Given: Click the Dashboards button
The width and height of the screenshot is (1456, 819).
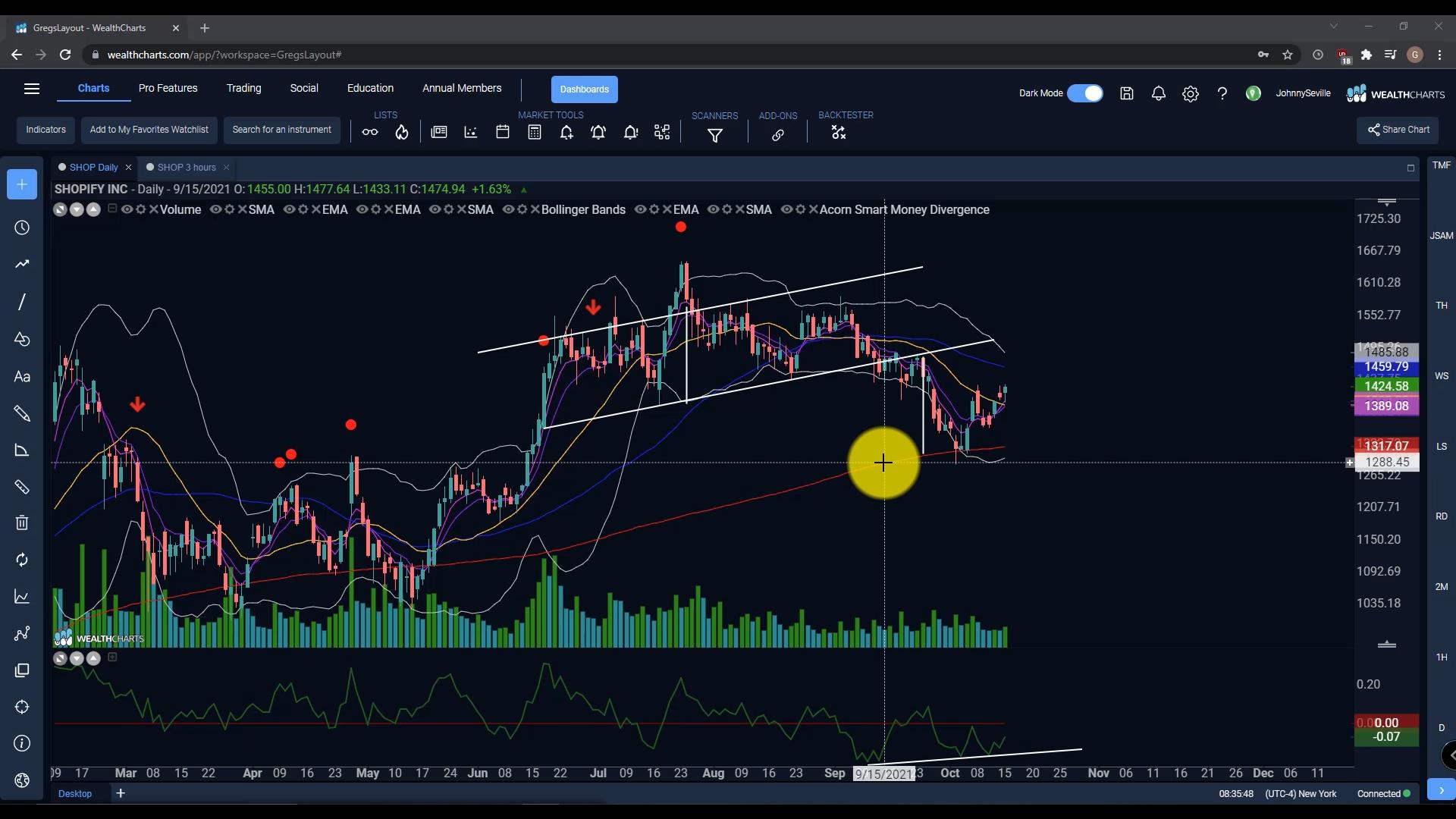Looking at the screenshot, I should click(585, 89).
